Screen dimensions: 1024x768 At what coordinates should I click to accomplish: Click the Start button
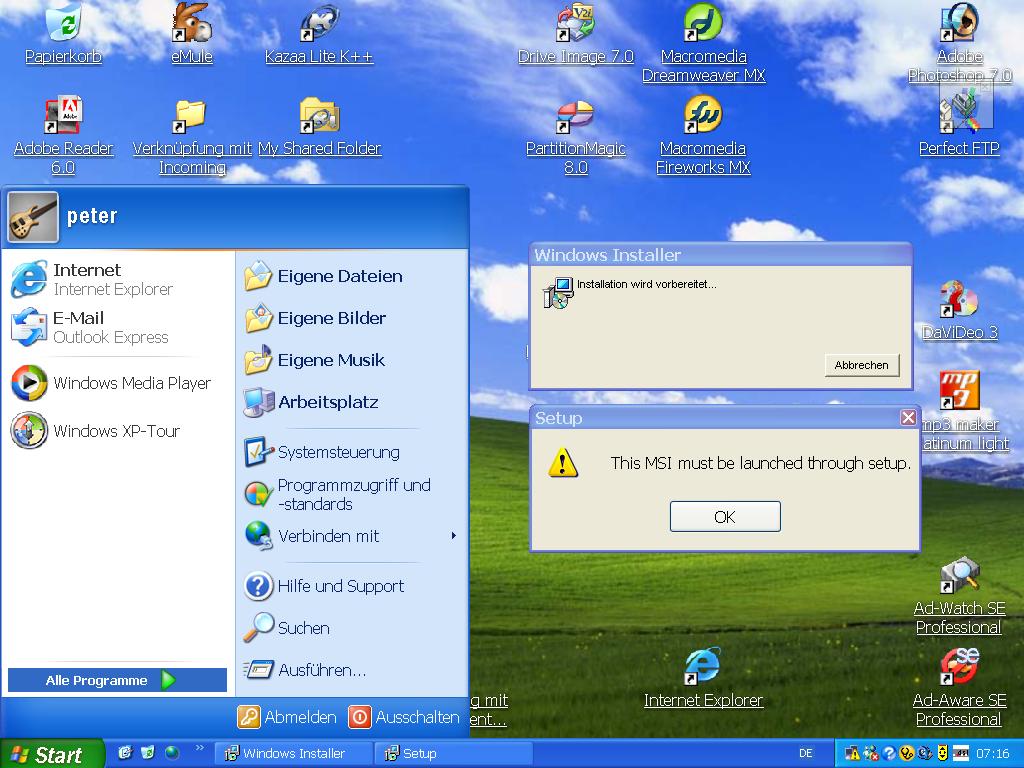(52, 754)
